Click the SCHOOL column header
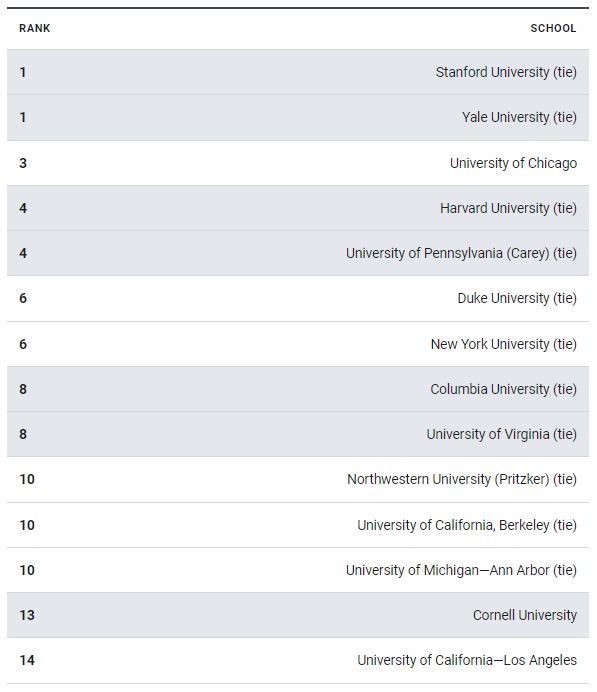597x692 pixels. tap(553, 28)
